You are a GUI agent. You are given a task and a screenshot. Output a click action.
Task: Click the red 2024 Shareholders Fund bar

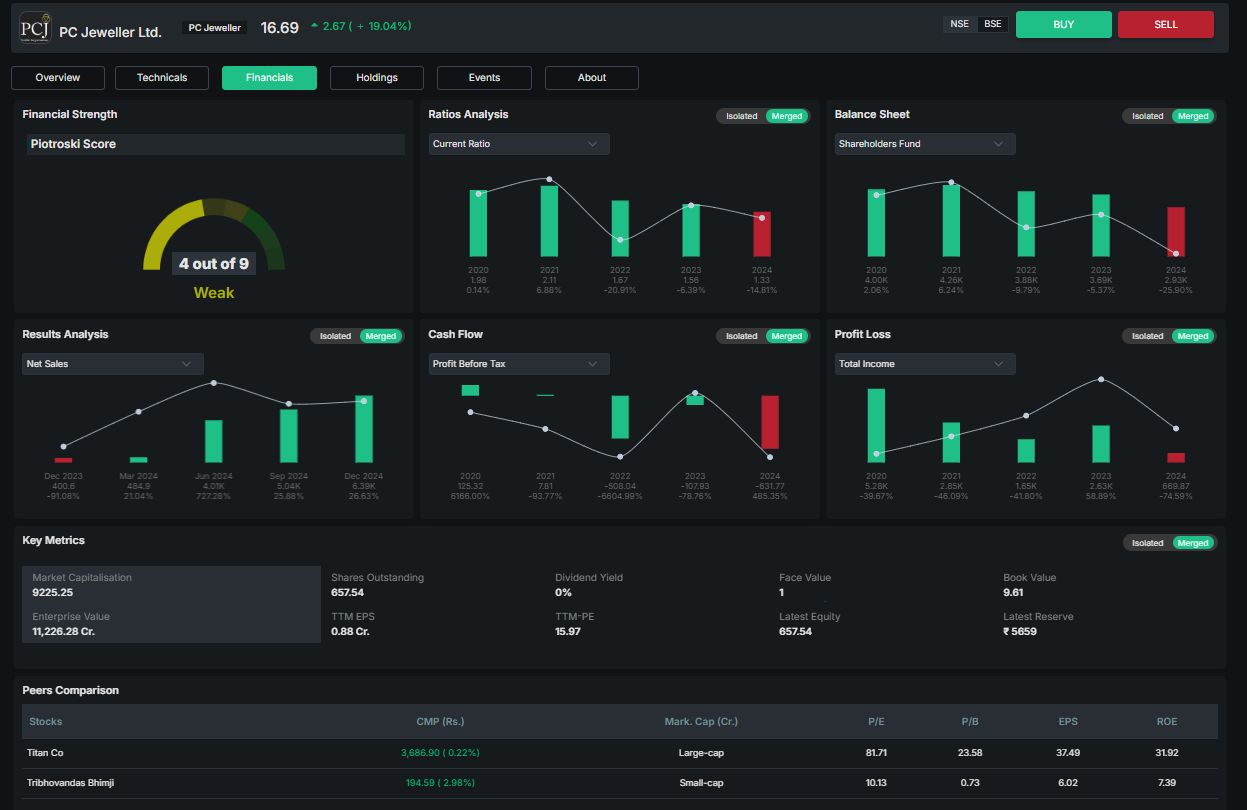pyautogui.click(x=1176, y=232)
